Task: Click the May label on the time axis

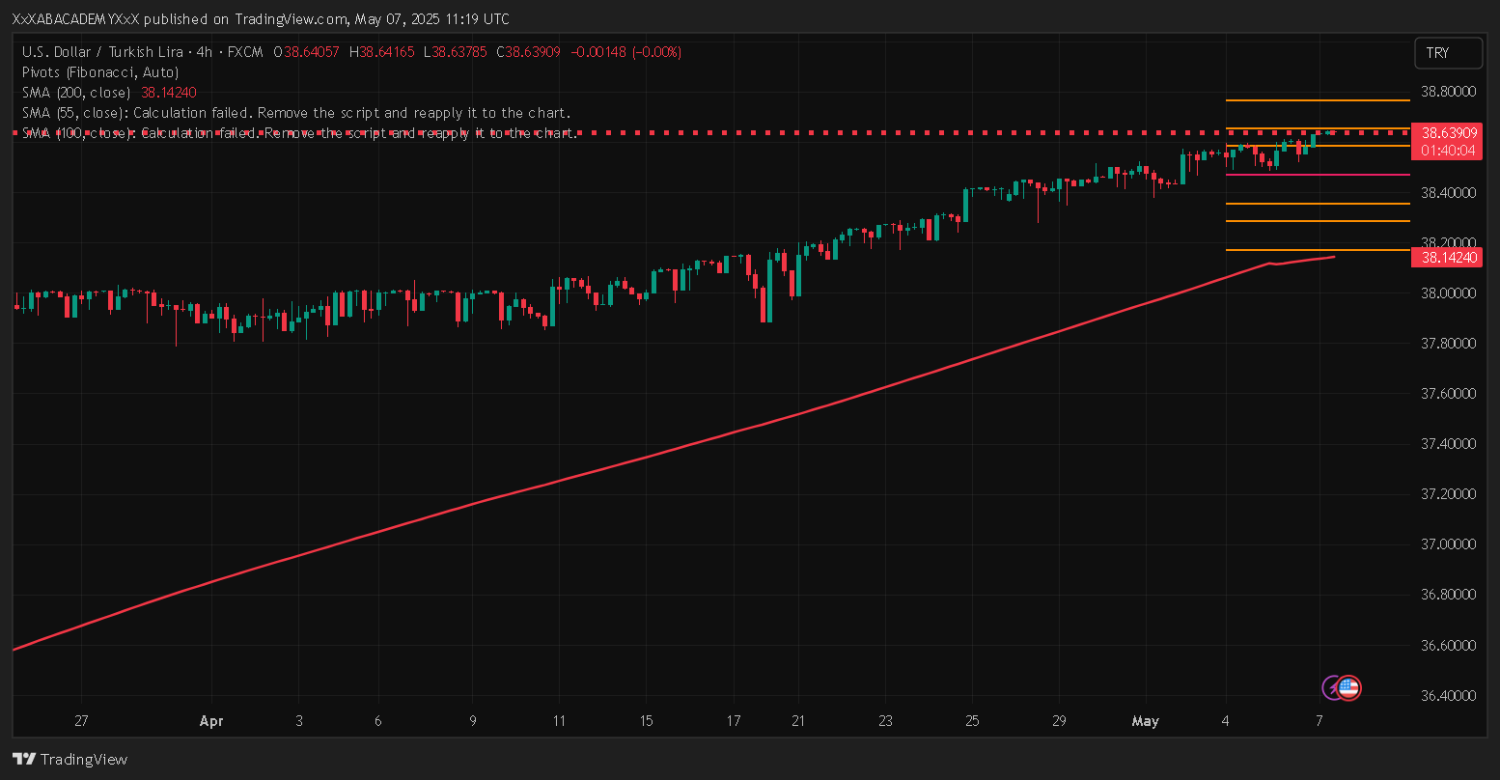Action: (1143, 720)
